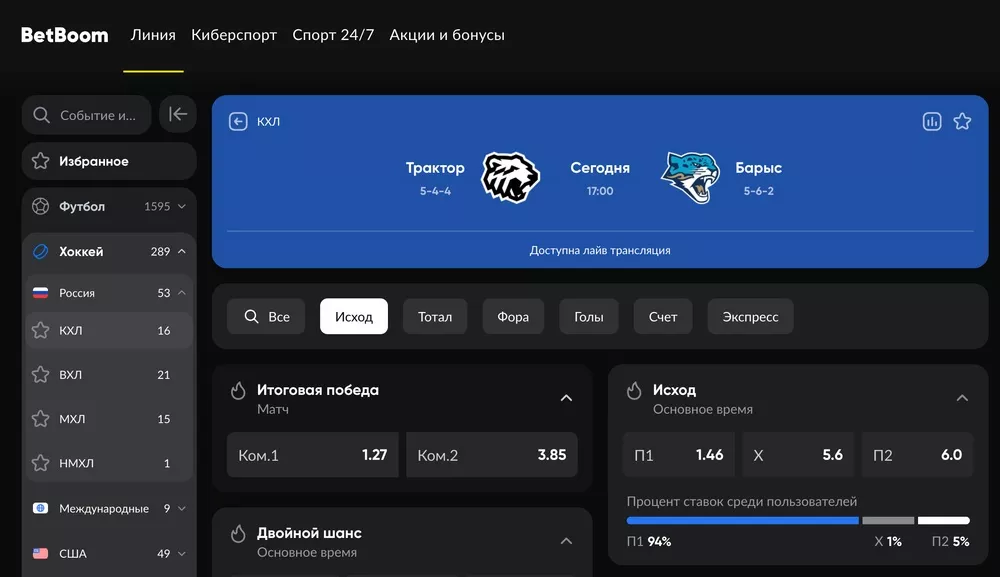Collapse the Итоговая победа market section

[x=566, y=398]
